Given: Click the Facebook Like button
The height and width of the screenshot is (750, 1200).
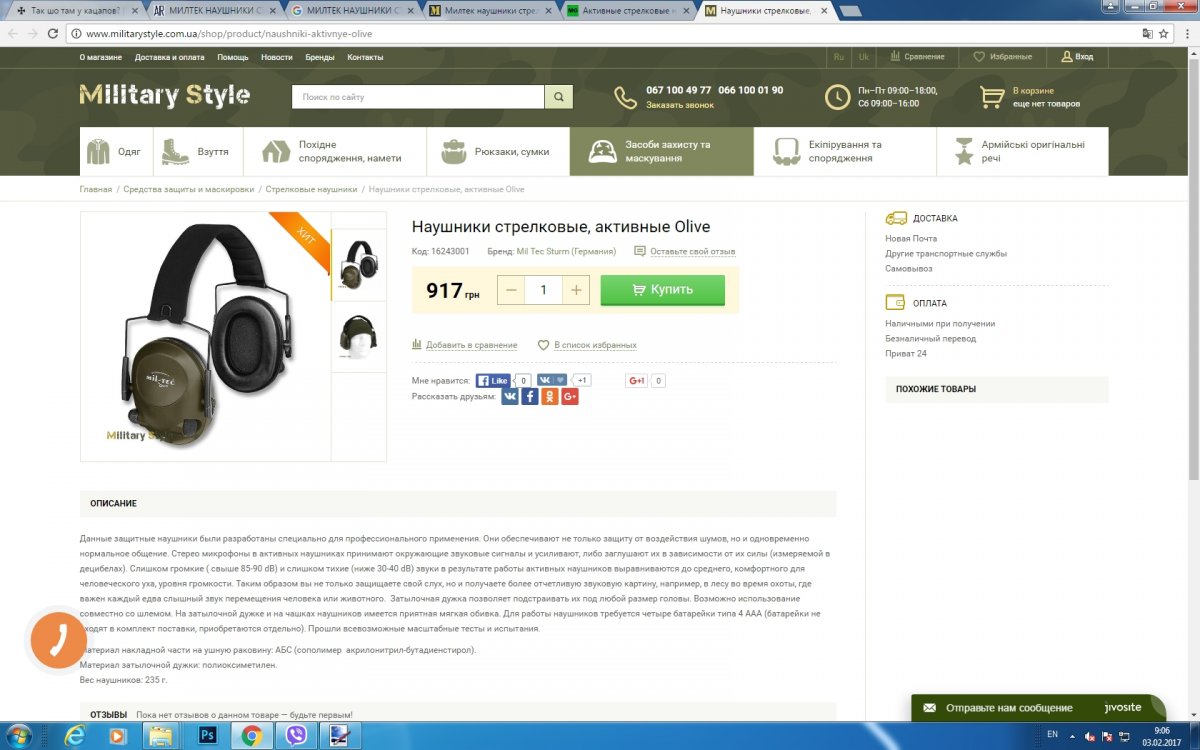Looking at the screenshot, I should click(x=493, y=381).
